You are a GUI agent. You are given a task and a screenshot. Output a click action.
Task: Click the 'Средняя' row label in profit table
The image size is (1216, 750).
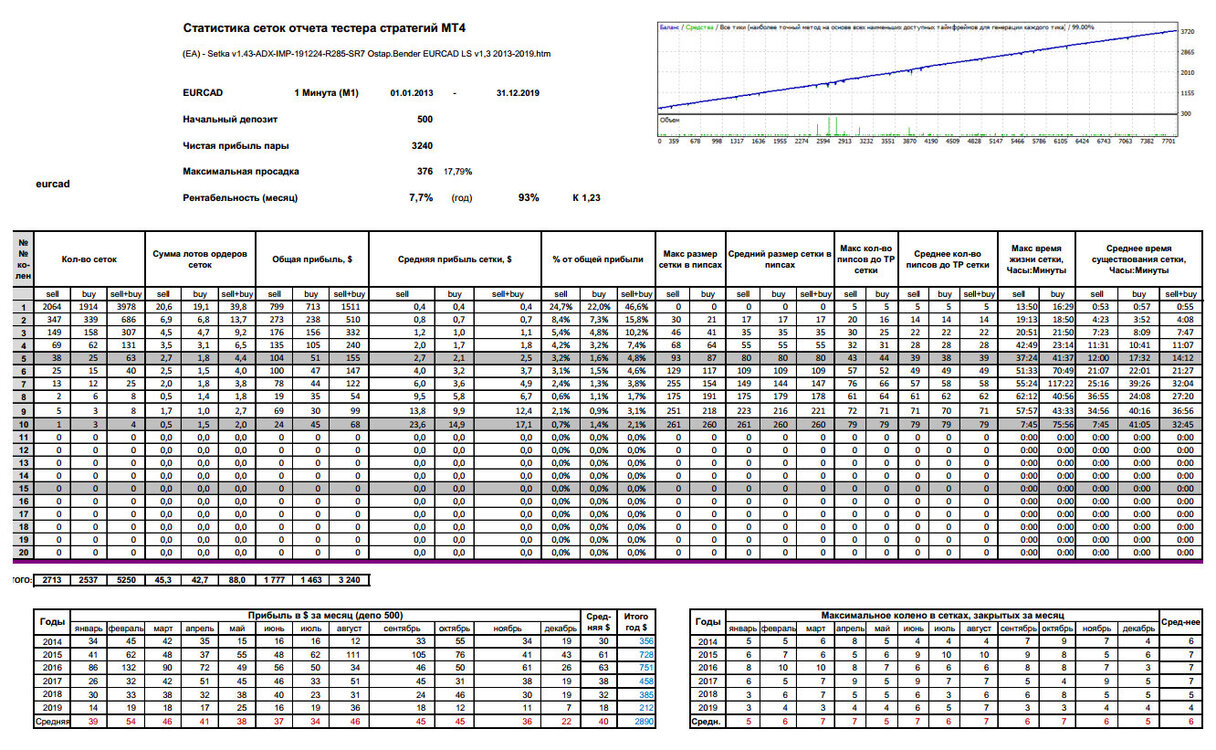(x=53, y=719)
